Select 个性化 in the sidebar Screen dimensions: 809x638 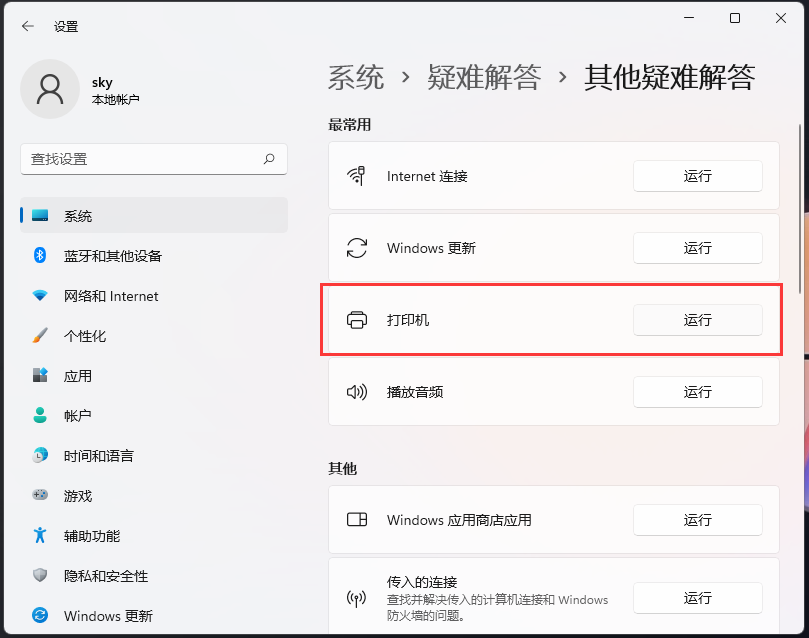point(154,336)
